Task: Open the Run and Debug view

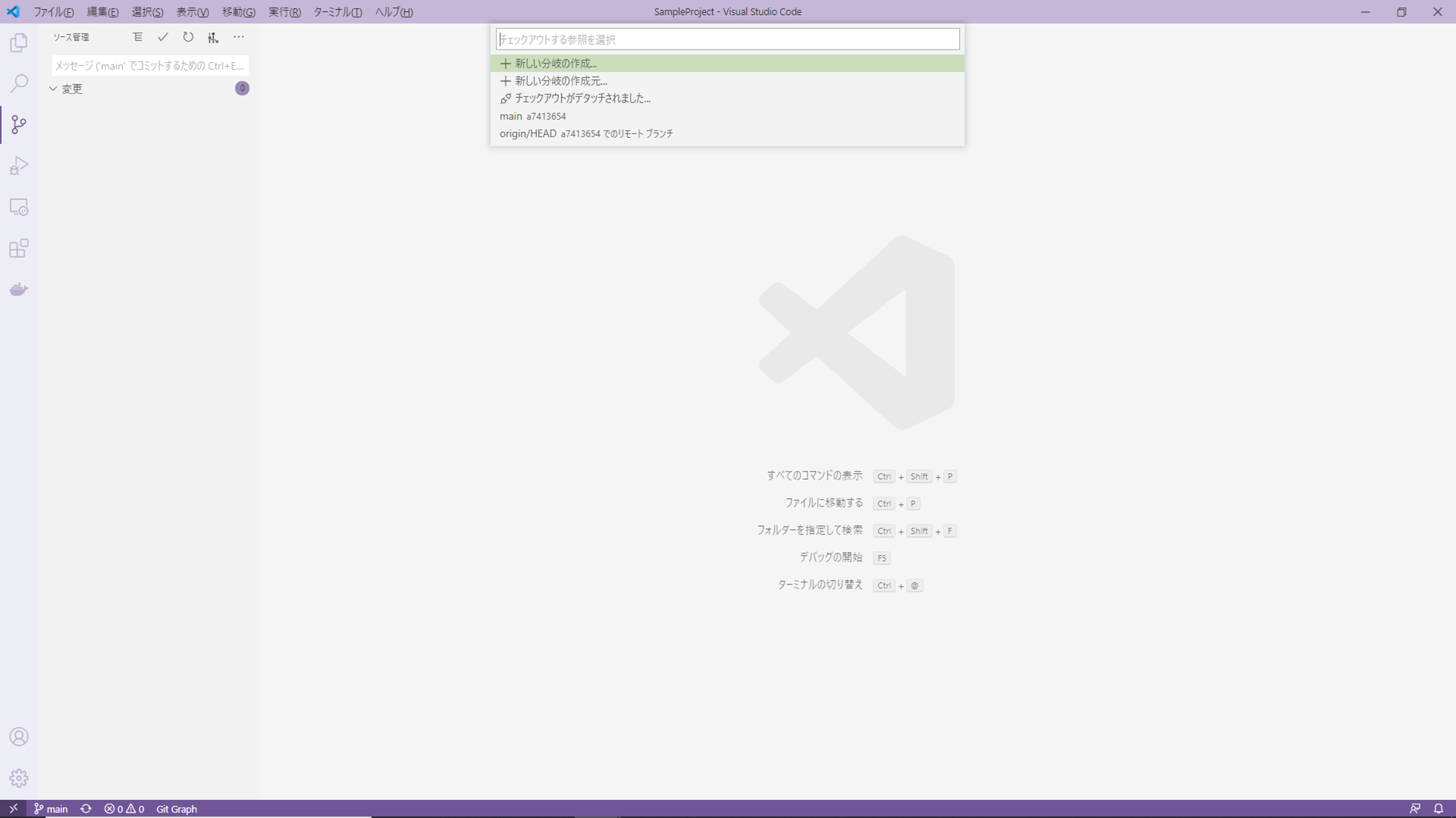Action: tap(19, 165)
